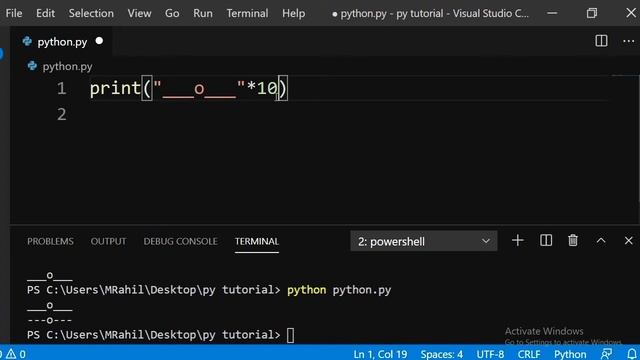
Task: Switch to the PROBLEMS panel tab
Action: coord(50,241)
